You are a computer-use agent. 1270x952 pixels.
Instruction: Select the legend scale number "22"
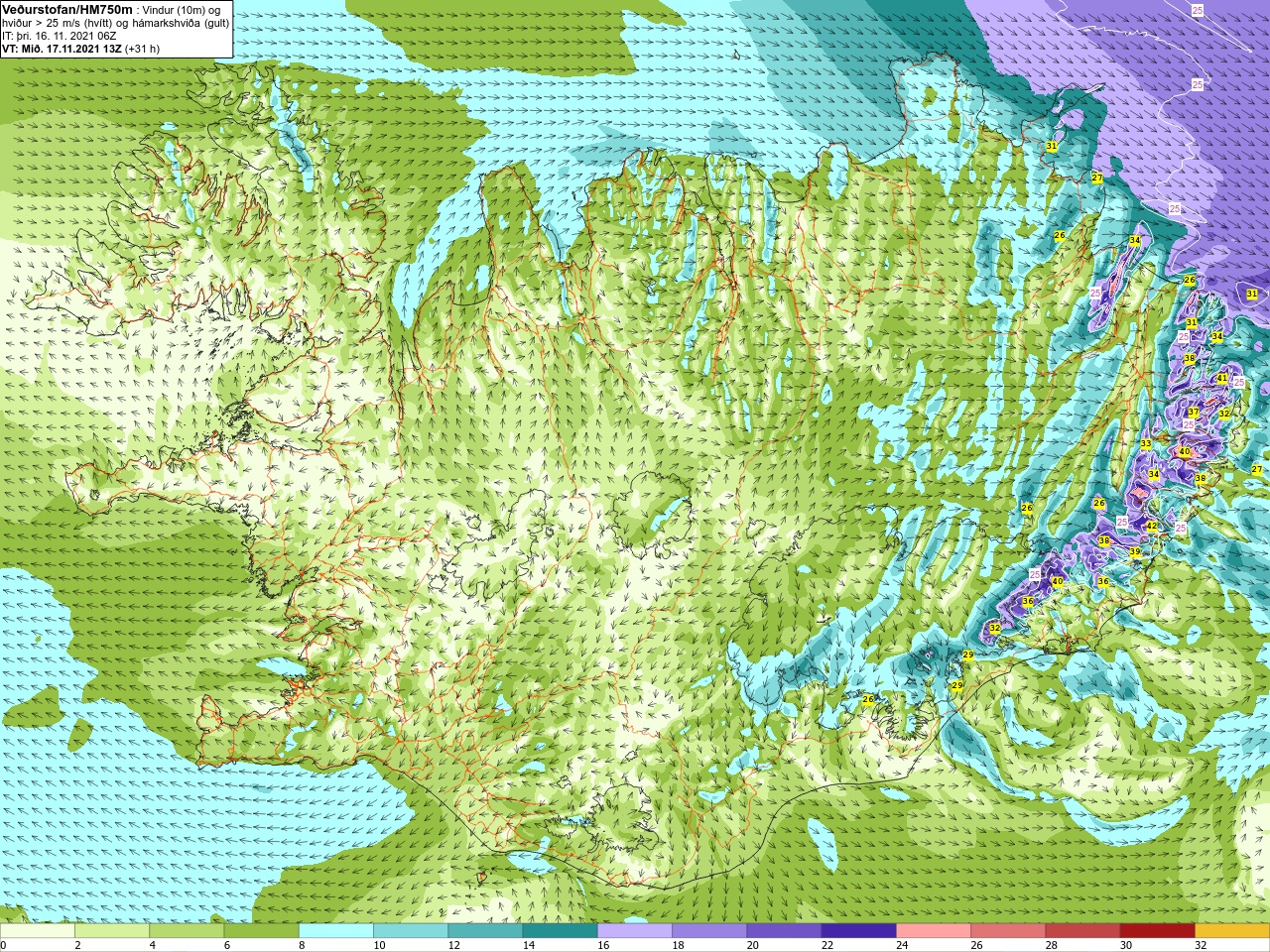[x=827, y=945]
